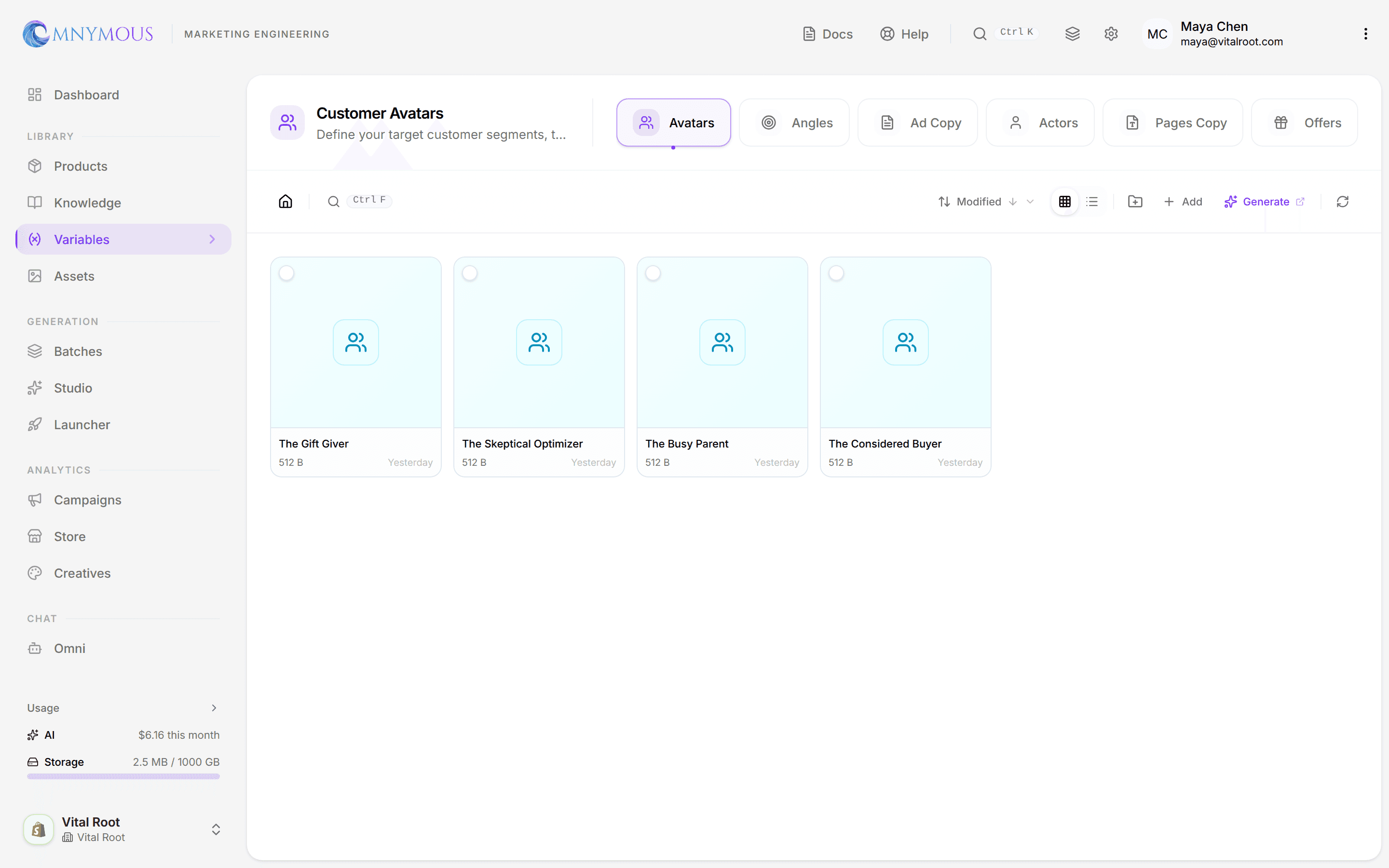1389x868 pixels.
Task: Expand Usage section chevron
Action: point(214,708)
